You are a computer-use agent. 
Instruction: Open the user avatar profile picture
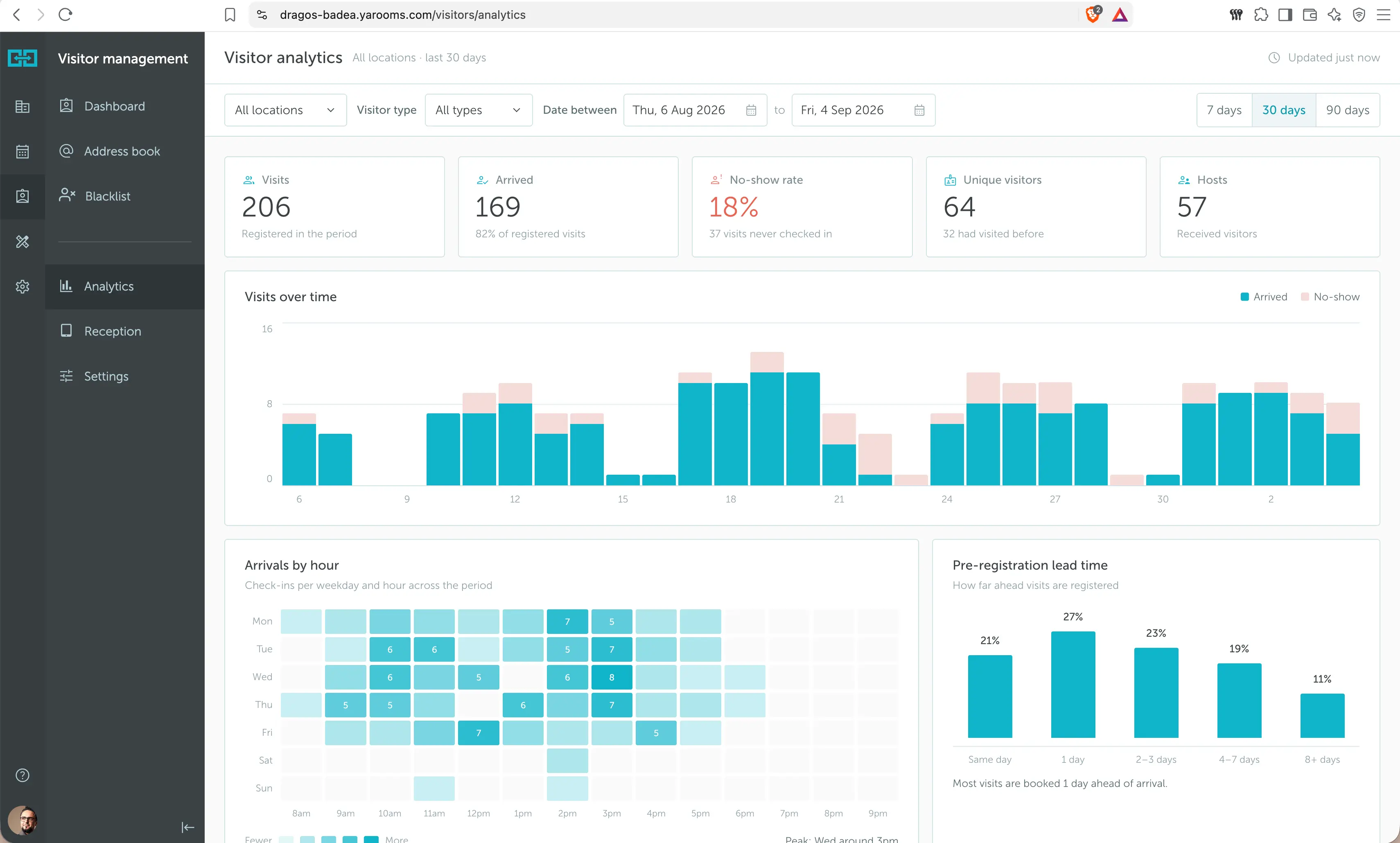coord(22,820)
